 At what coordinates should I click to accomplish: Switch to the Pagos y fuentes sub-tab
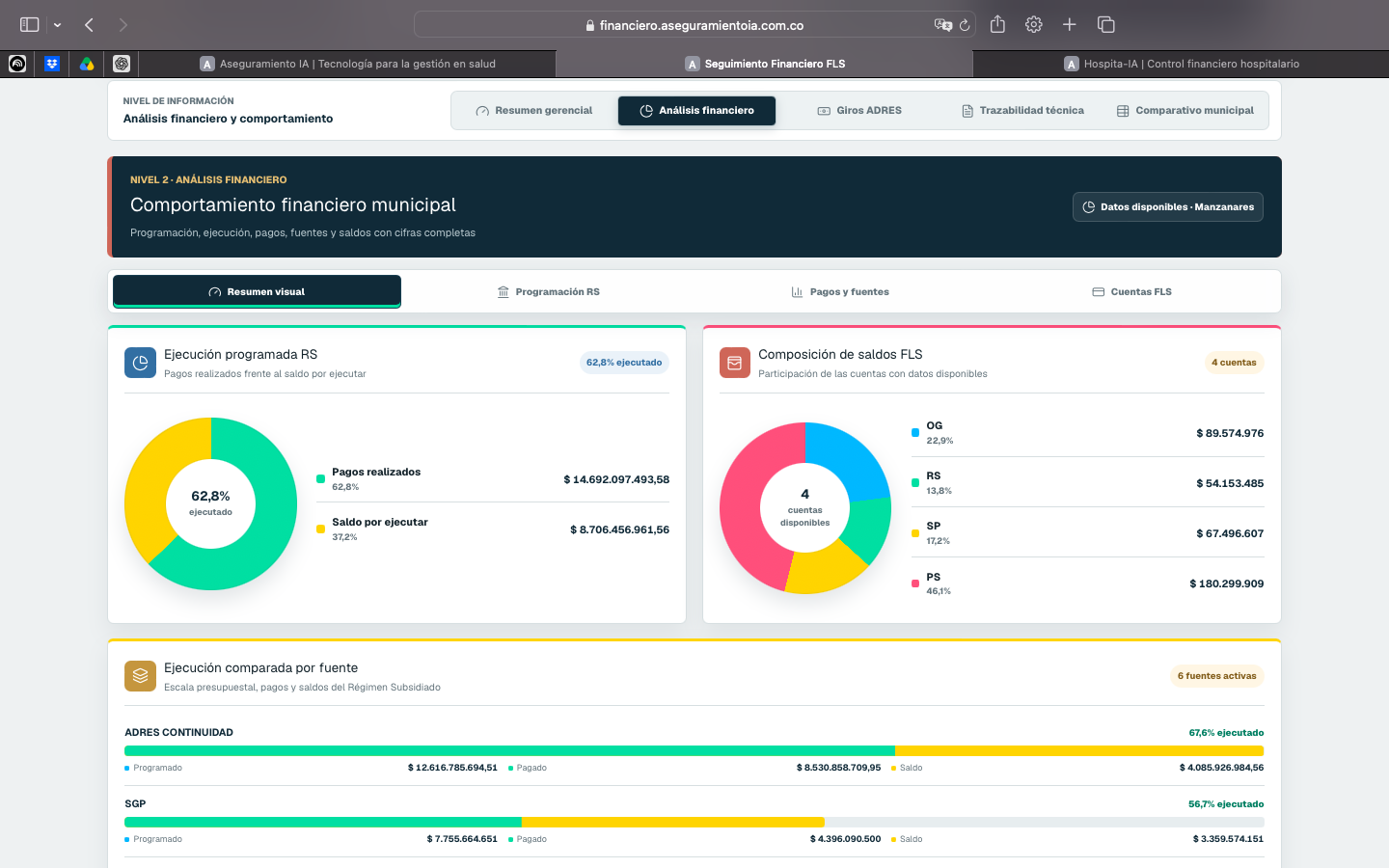click(x=840, y=291)
